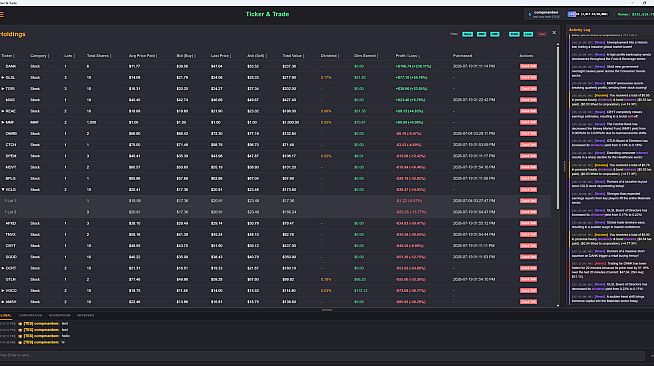Sort by Category column header
Screen dimensions: 654x366
(x=39, y=55)
